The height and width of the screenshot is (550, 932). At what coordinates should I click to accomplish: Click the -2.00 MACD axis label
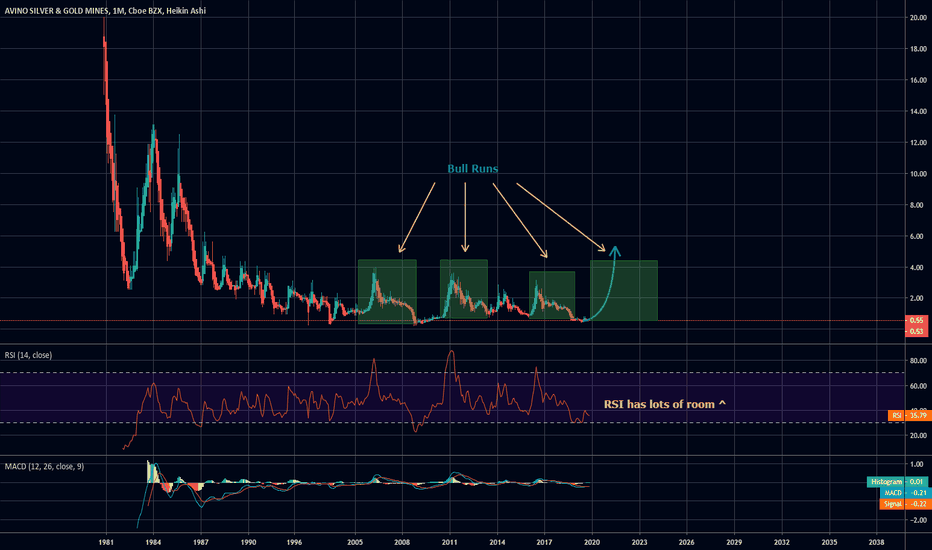point(917,520)
